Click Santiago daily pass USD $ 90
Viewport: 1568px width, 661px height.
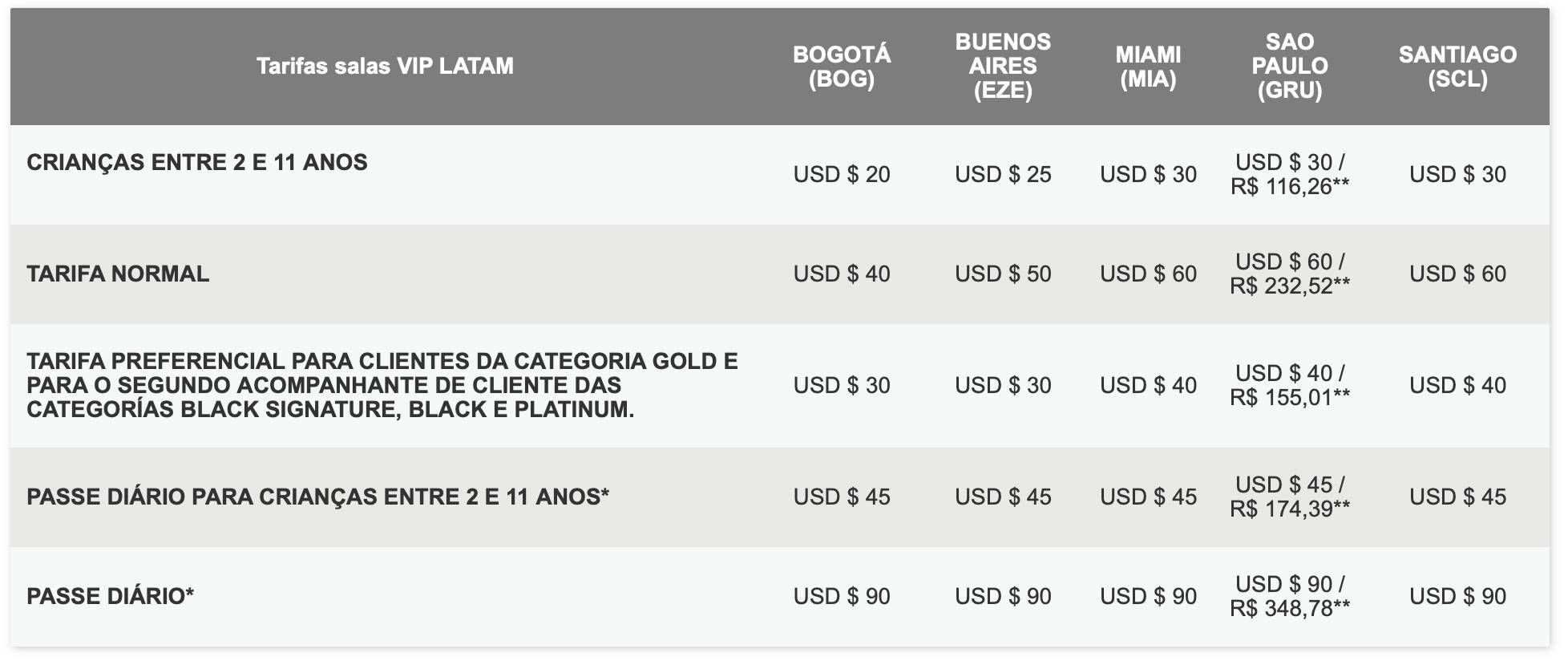pyautogui.click(x=1457, y=596)
